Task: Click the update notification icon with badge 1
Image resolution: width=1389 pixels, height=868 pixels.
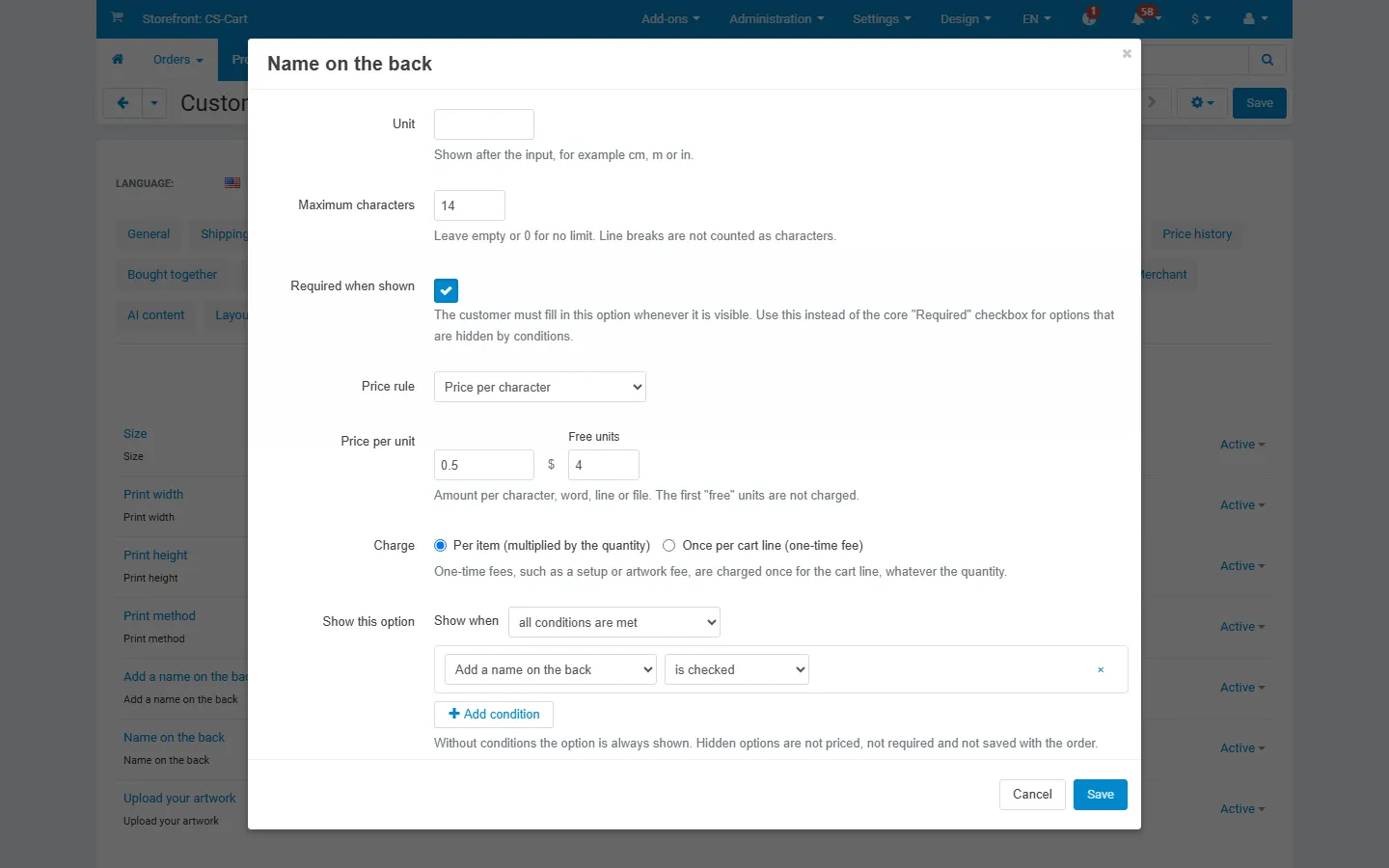Action: click(1089, 17)
